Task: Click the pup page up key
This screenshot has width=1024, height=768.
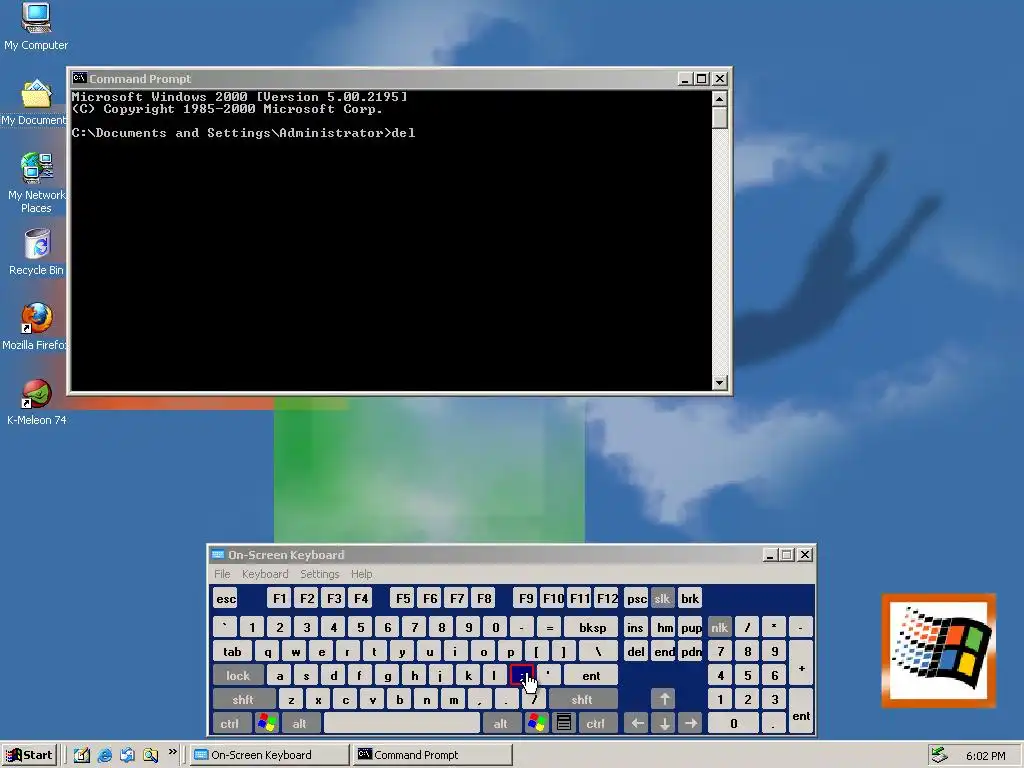Action: 691,628
